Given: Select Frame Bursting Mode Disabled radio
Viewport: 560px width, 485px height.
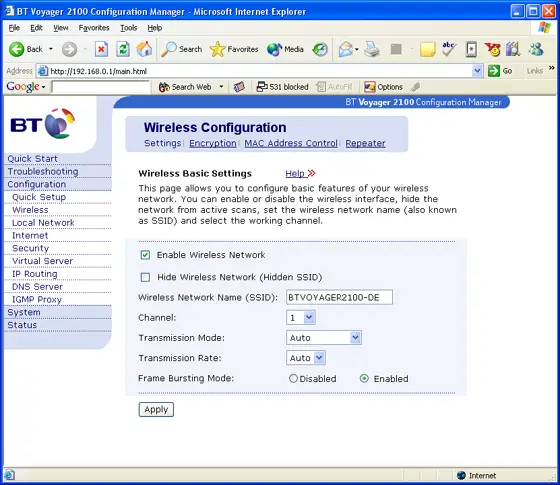Looking at the screenshot, I should (x=293, y=378).
